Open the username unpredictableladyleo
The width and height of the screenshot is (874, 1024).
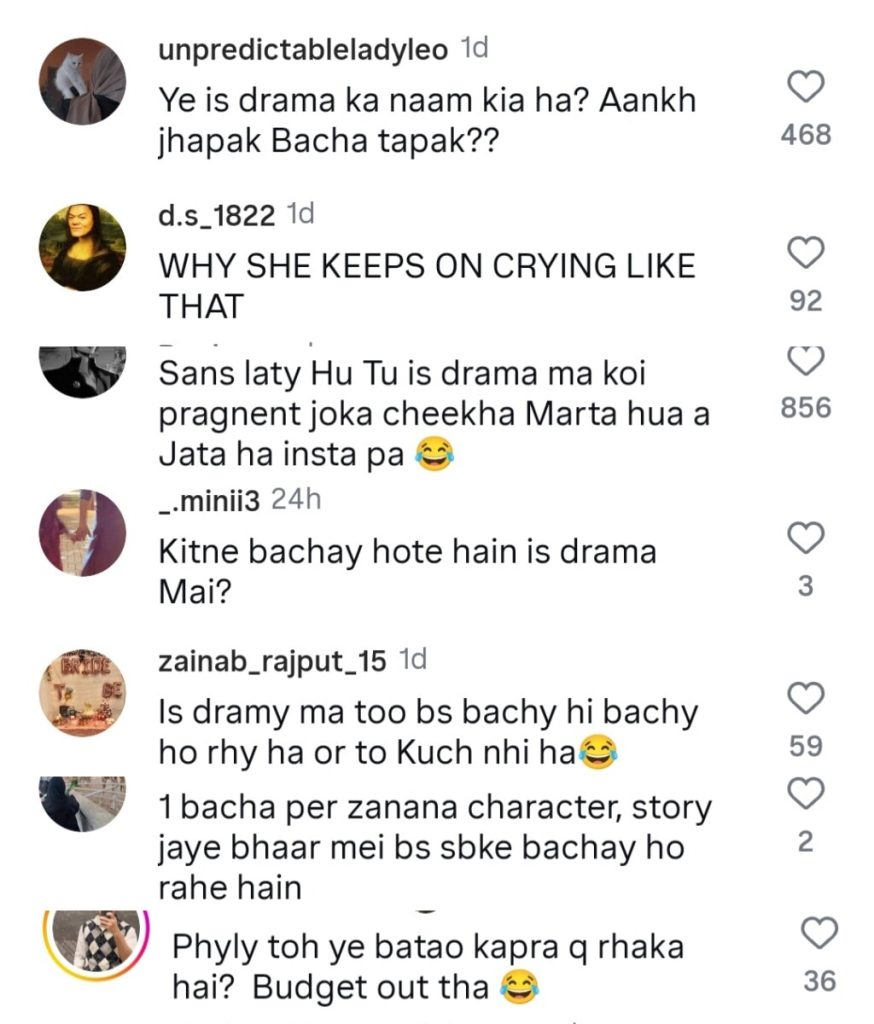pos(303,50)
